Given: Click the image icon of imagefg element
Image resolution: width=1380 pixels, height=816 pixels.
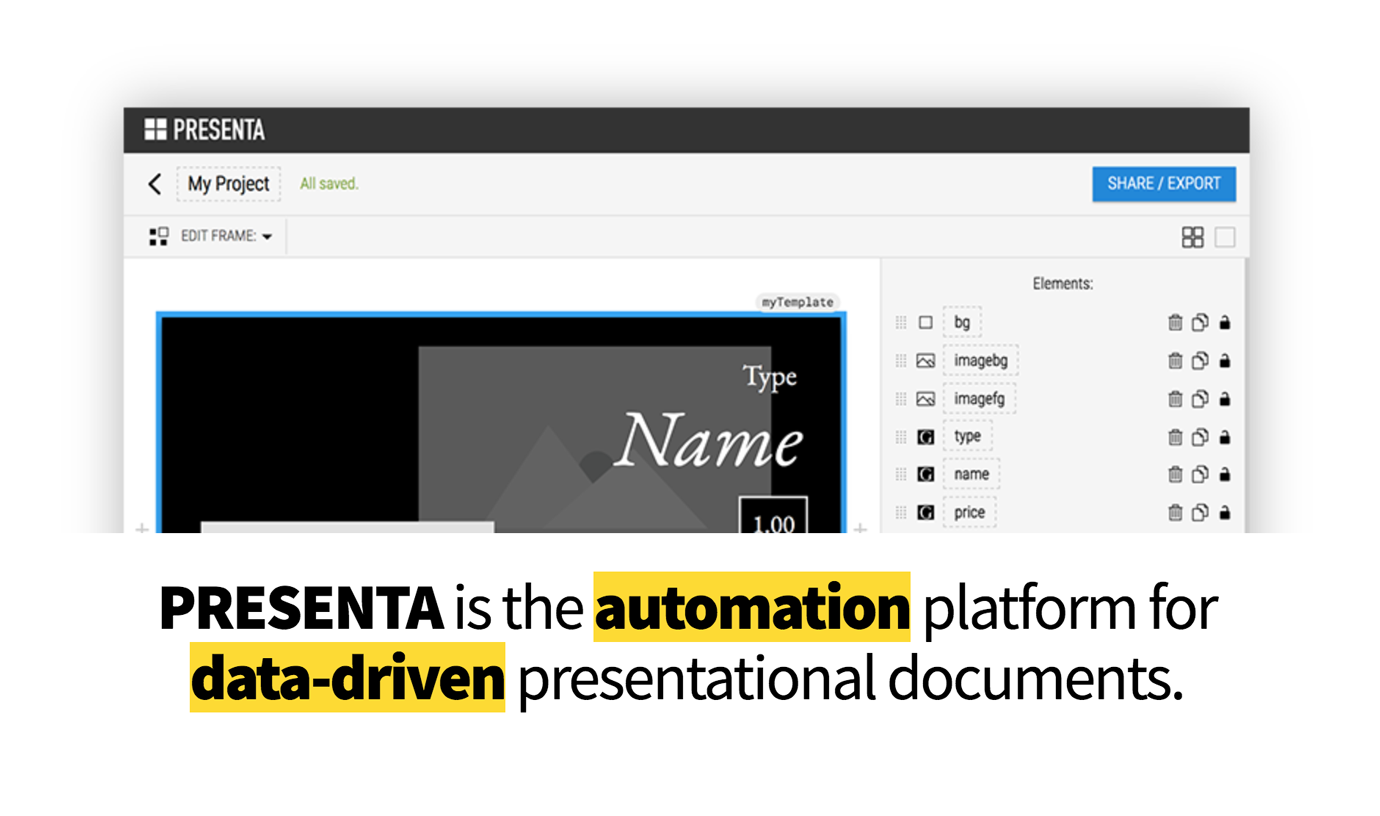Looking at the screenshot, I should [926, 399].
